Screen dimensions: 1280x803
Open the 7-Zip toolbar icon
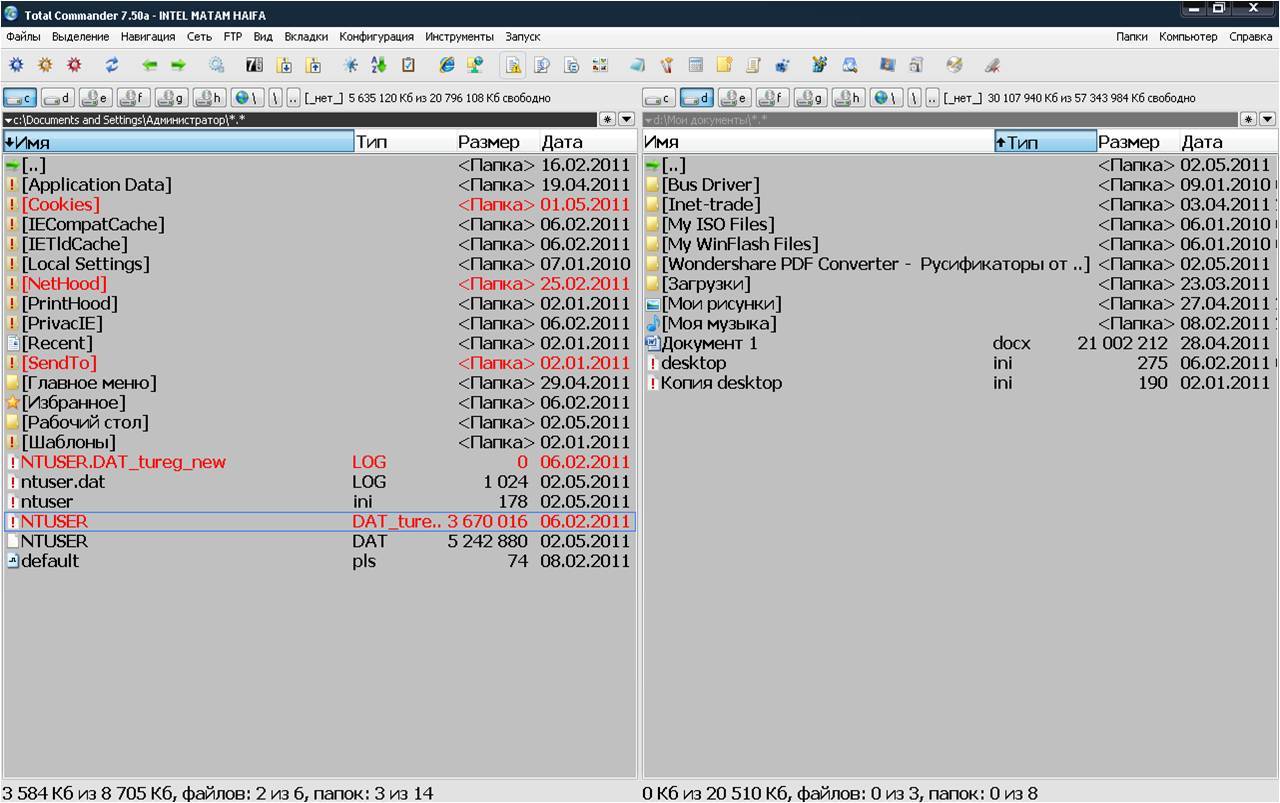tap(254, 65)
